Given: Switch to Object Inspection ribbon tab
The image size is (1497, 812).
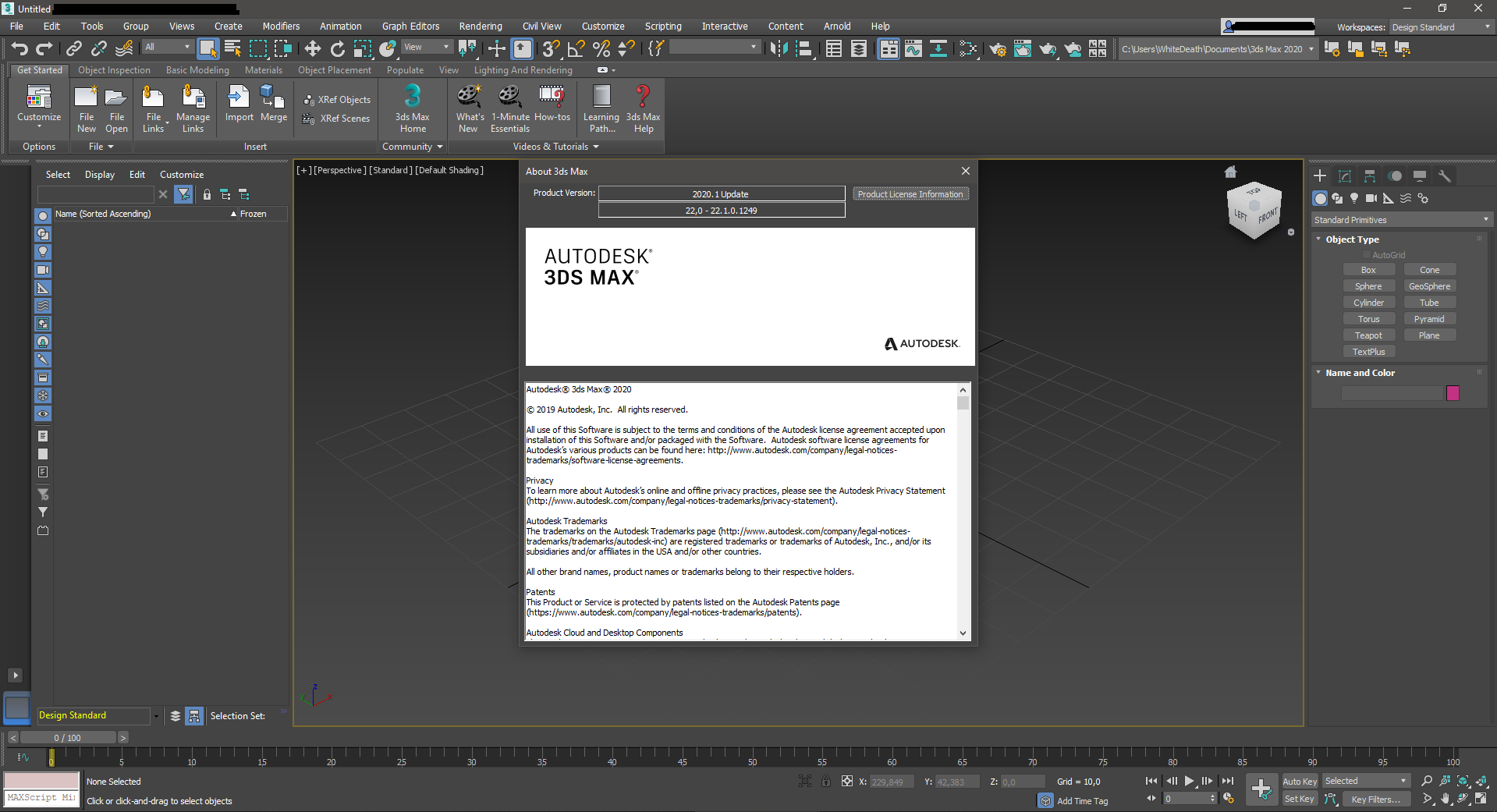Looking at the screenshot, I should 114,70.
